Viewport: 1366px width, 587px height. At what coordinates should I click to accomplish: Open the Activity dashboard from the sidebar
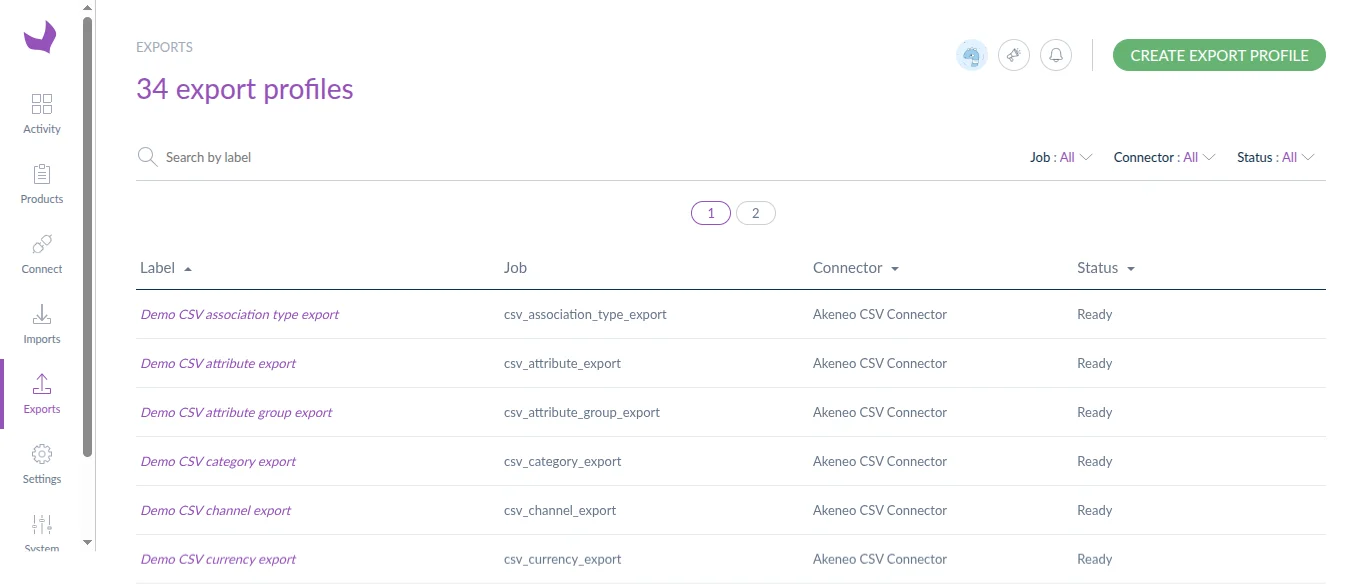[41, 113]
